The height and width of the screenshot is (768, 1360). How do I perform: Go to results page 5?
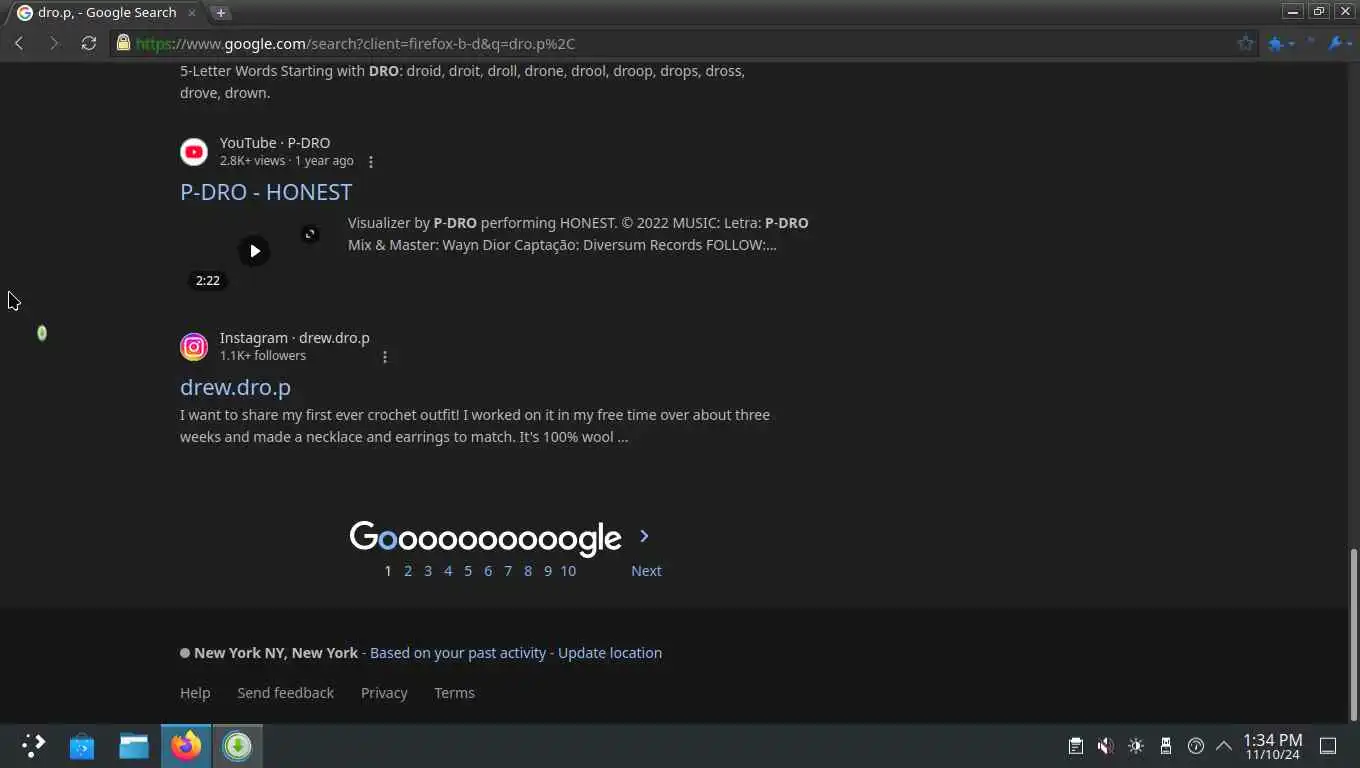[468, 571]
